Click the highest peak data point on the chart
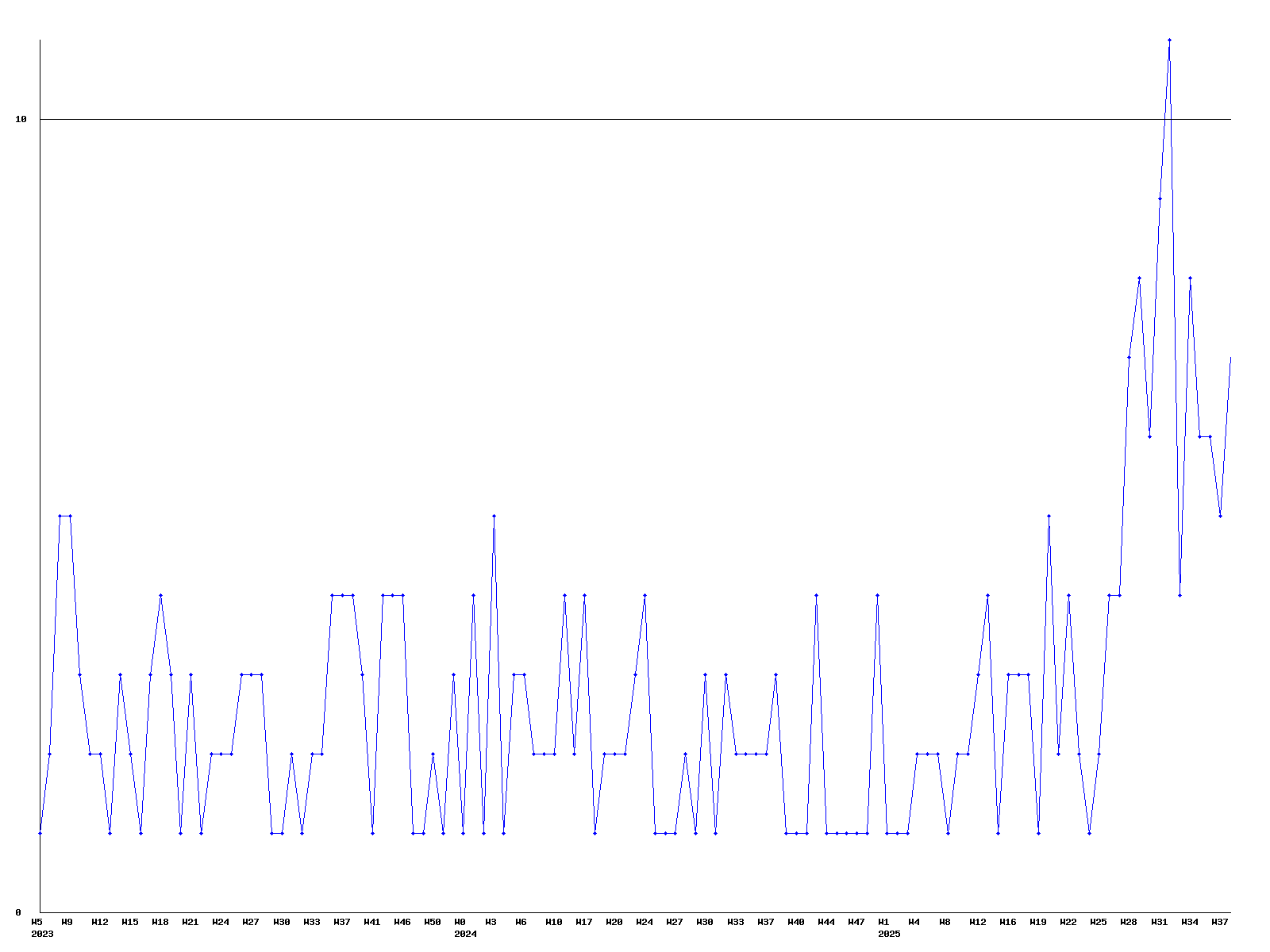Screen dimensions: 1270x952 click(x=1169, y=40)
